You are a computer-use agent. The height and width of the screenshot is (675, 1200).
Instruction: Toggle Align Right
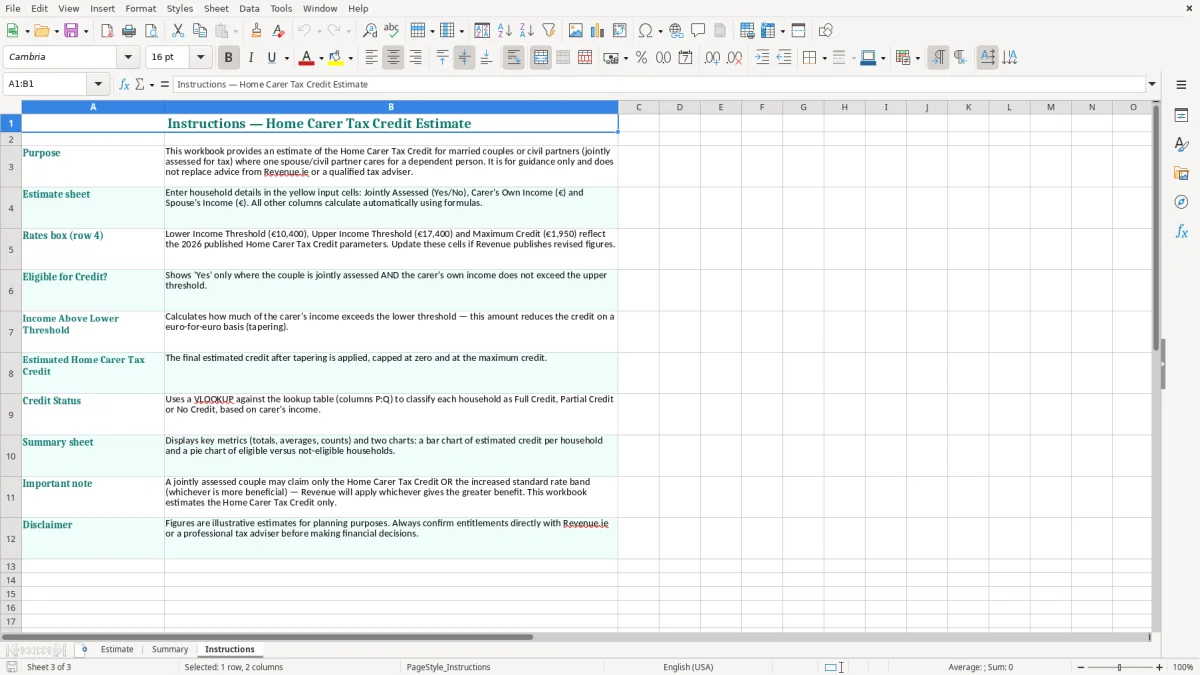415,58
